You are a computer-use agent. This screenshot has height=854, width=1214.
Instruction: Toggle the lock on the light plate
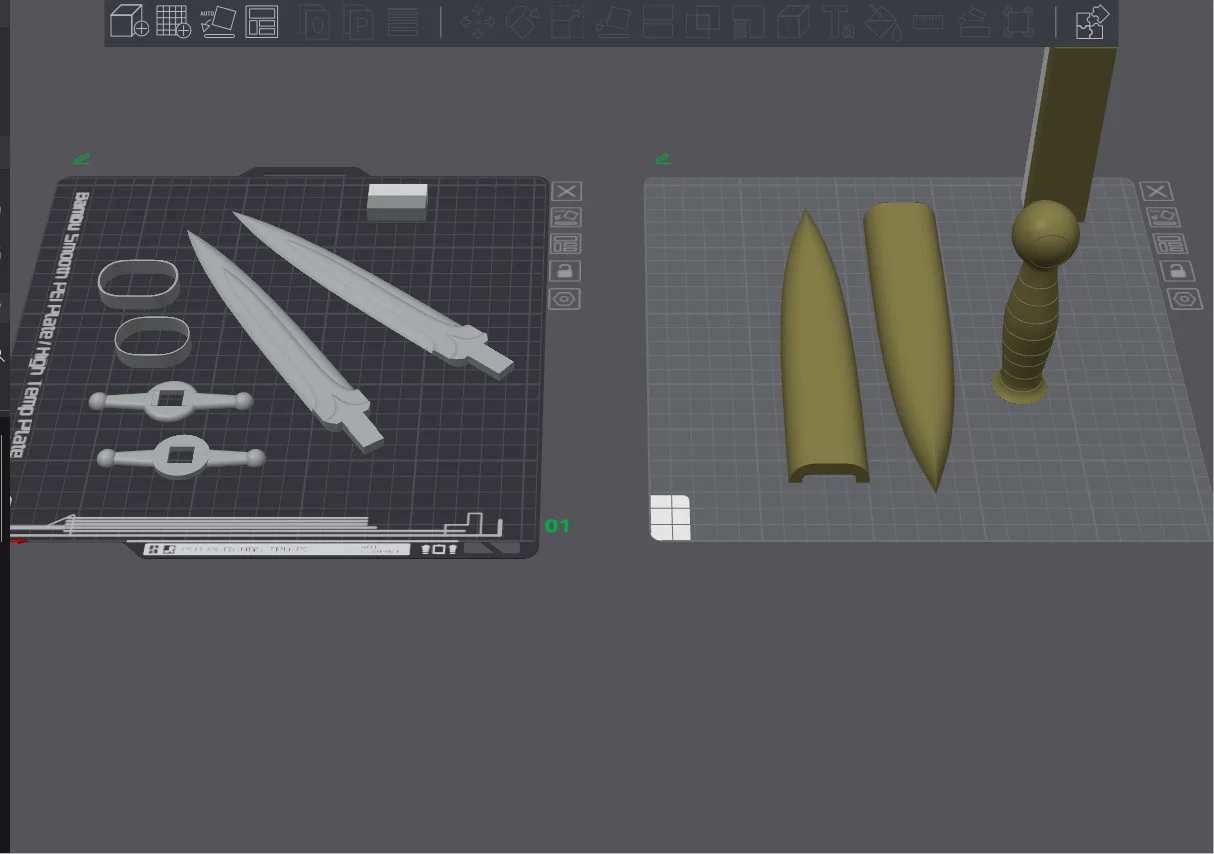tap(1178, 271)
